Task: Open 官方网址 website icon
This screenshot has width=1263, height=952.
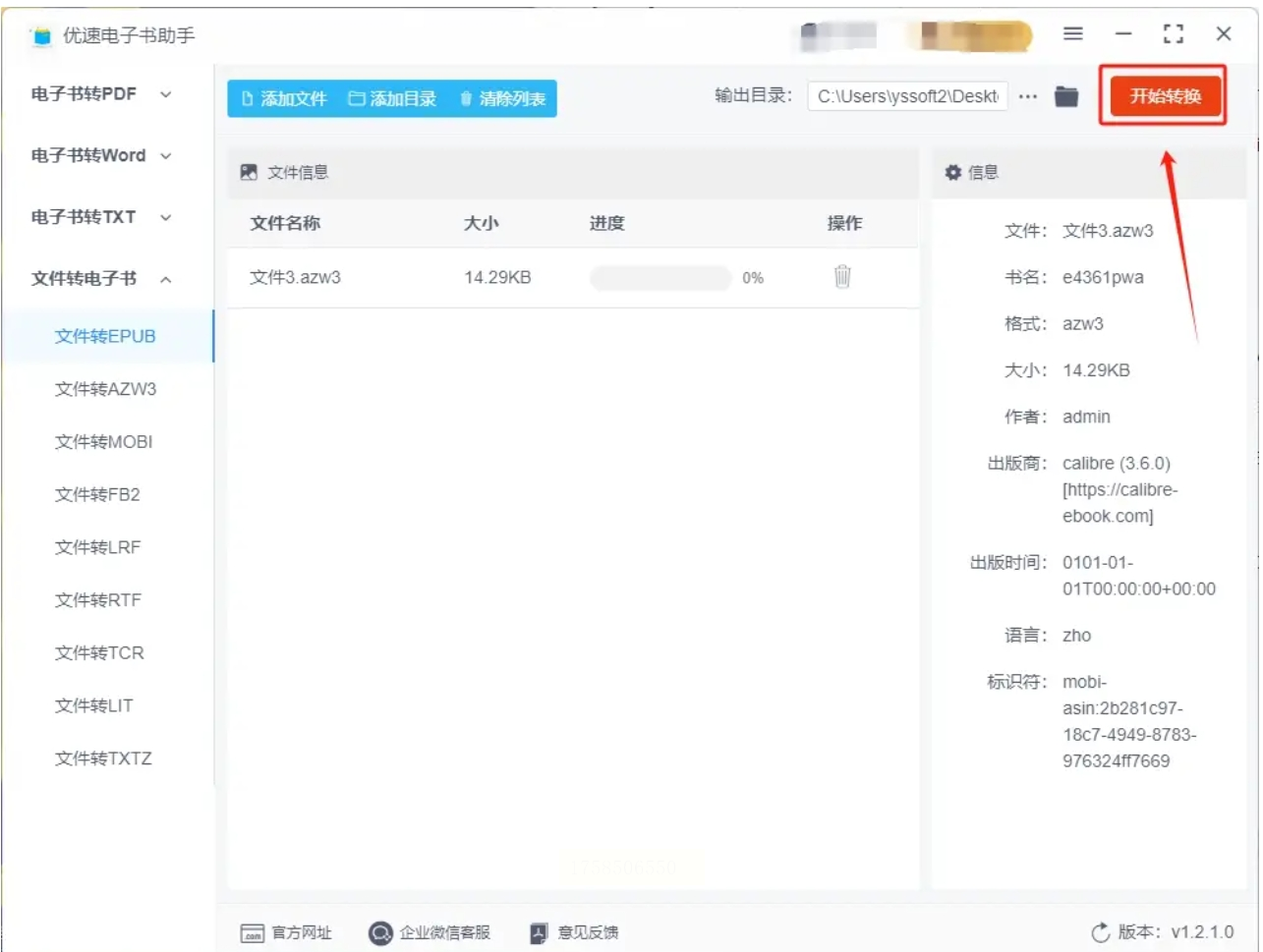Action: coord(253,933)
